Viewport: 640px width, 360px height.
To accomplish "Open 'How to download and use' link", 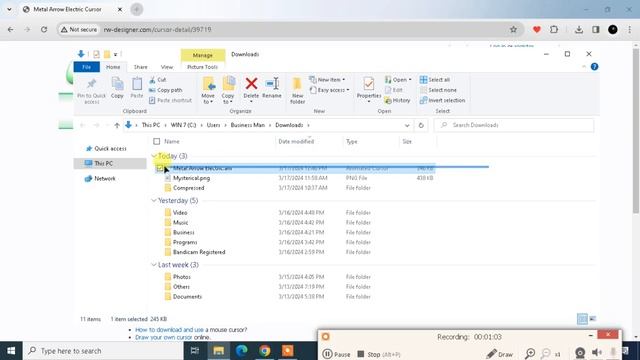I will [169, 329].
